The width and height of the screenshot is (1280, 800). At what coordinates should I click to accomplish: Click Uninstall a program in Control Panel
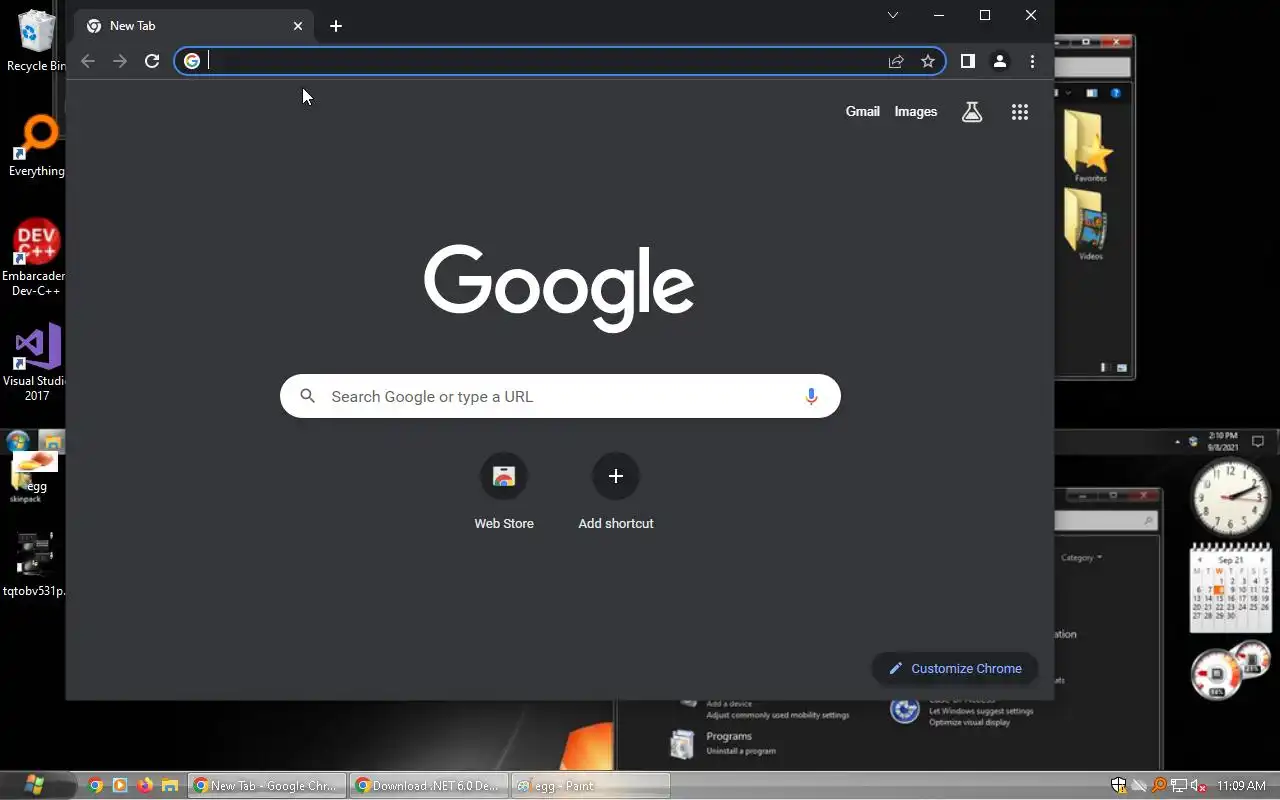coord(741,751)
